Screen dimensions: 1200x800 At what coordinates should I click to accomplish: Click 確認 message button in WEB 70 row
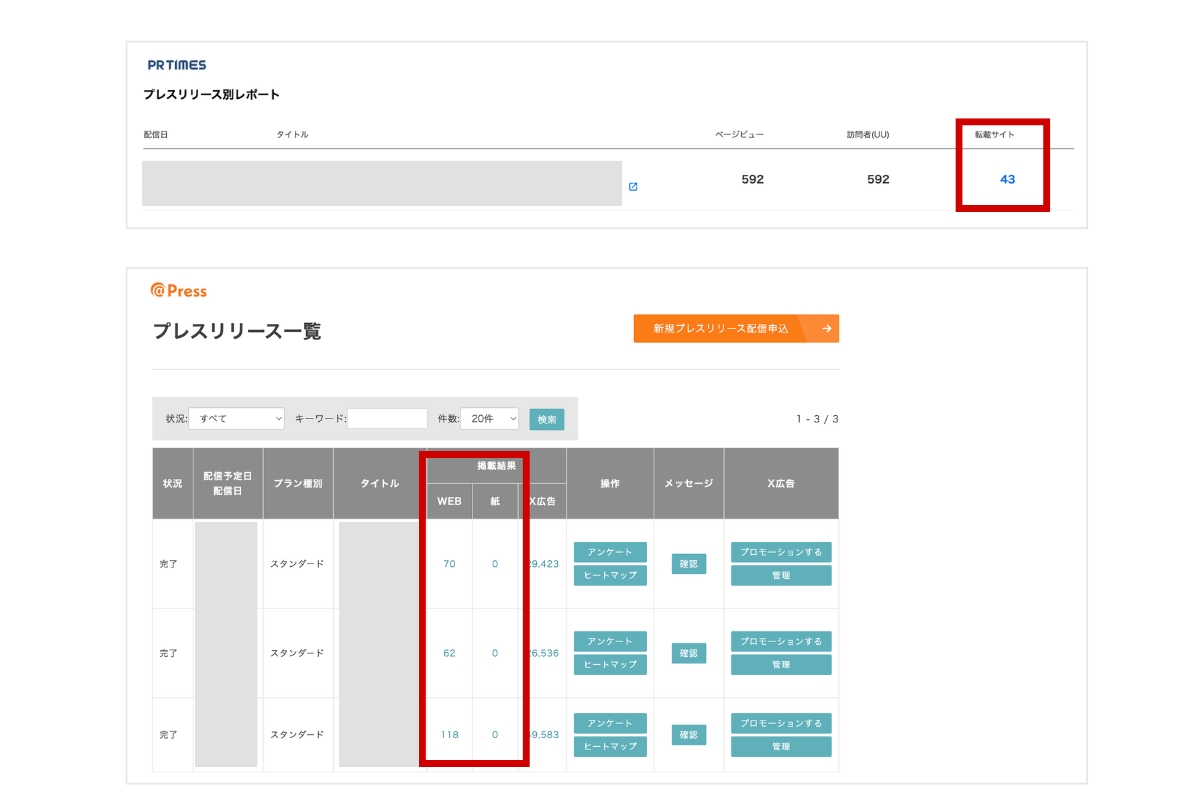689,564
